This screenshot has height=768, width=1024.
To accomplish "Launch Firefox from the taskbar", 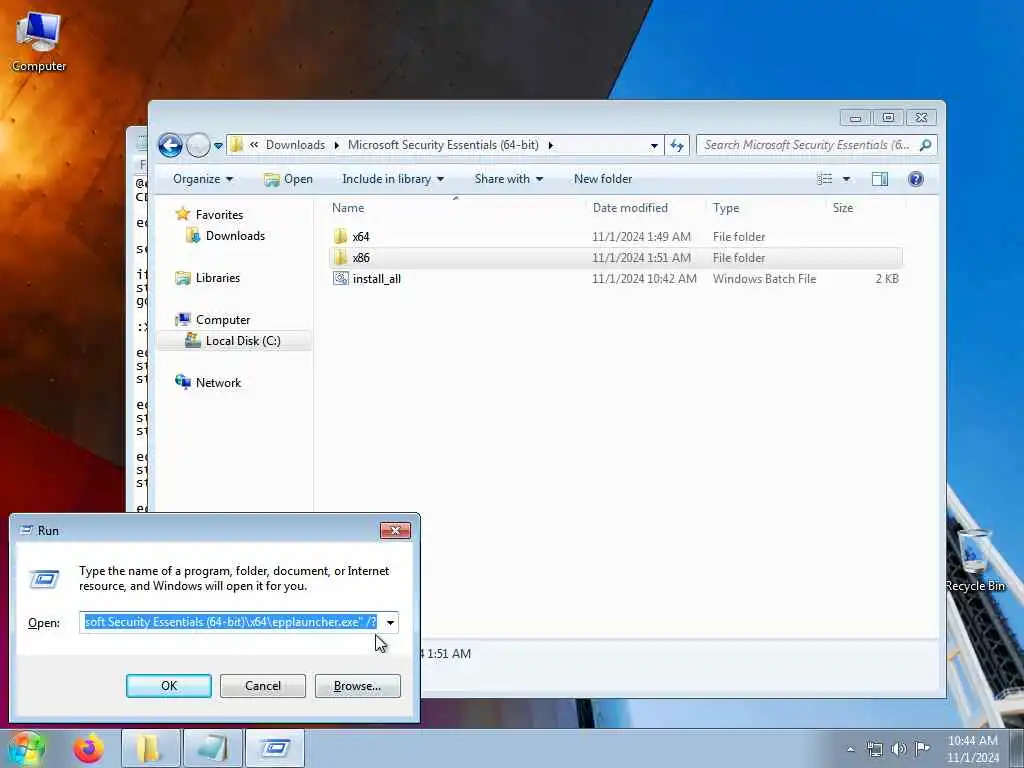I will tap(88, 748).
